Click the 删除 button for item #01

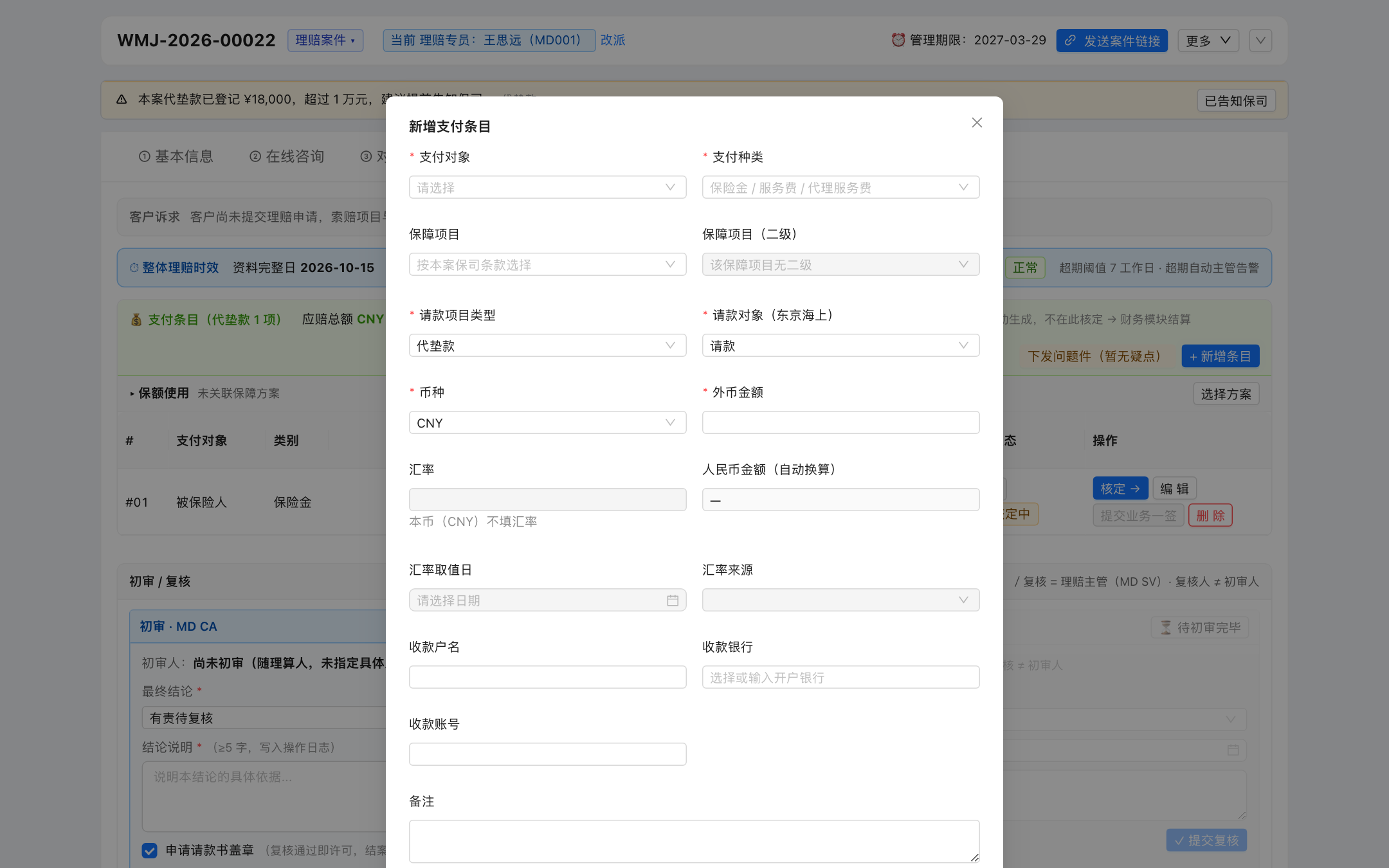(x=1210, y=516)
